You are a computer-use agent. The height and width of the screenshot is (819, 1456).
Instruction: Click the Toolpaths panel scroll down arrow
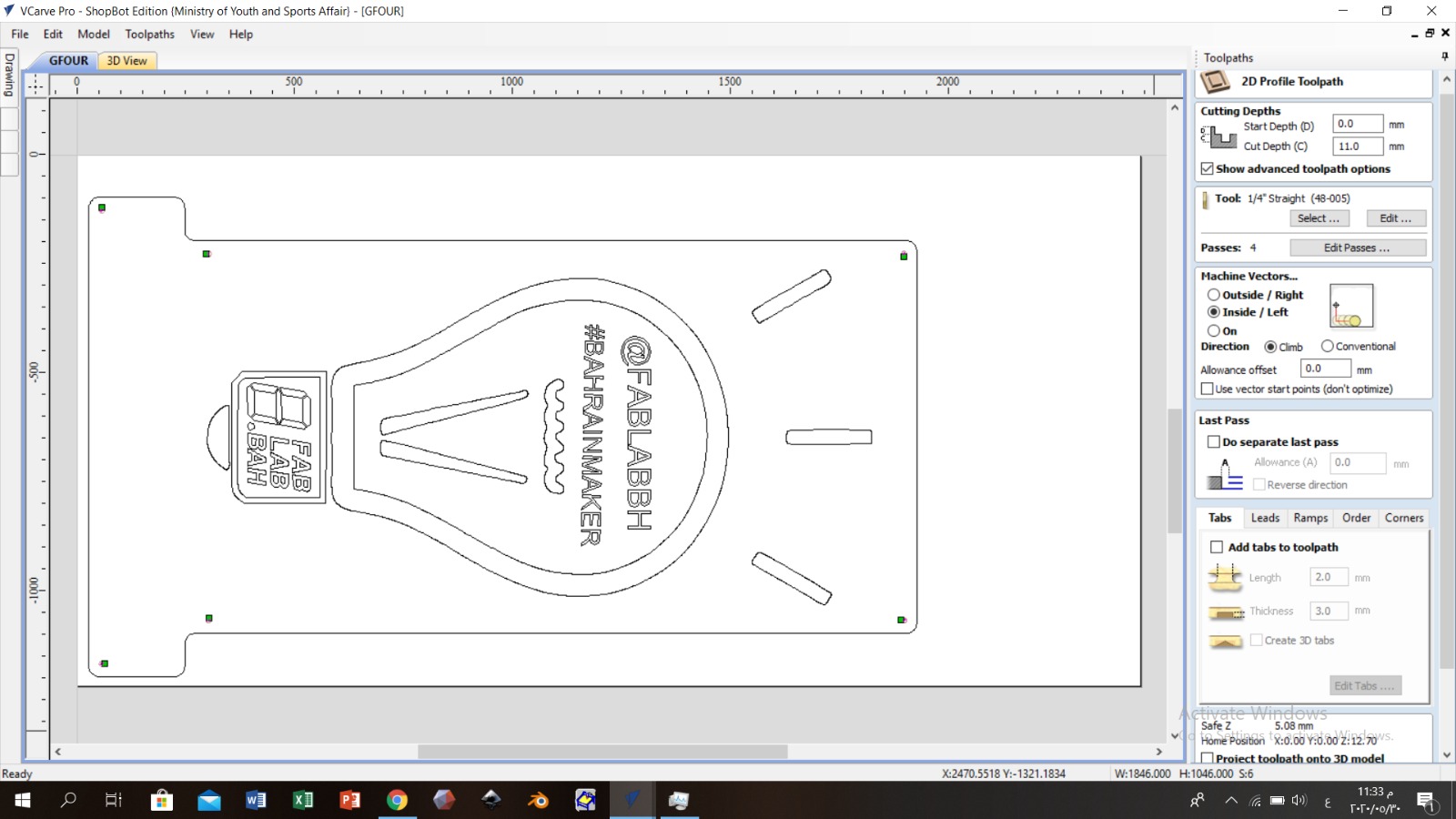[x=1447, y=754]
